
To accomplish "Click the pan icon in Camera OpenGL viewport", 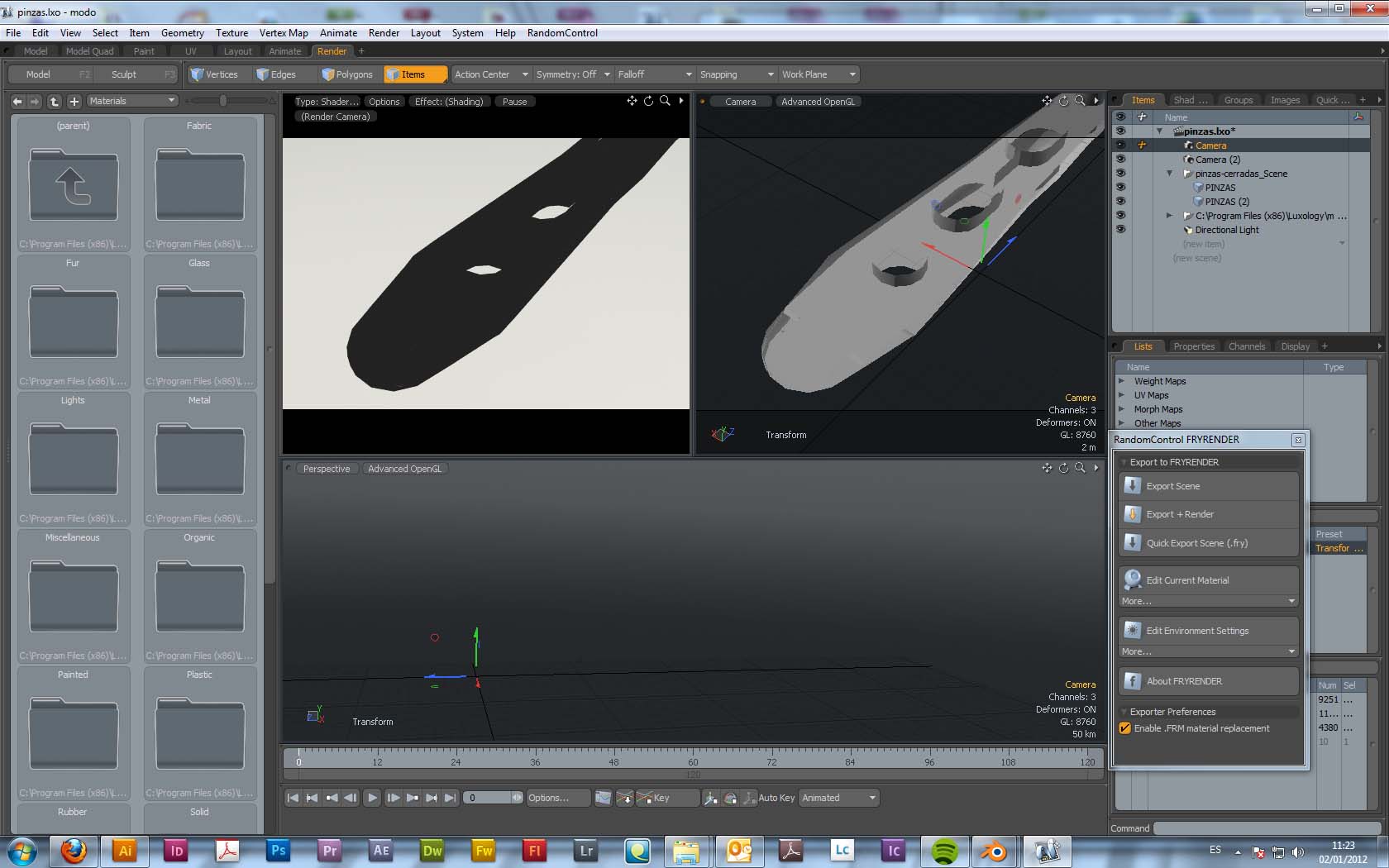I will coord(1047,101).
